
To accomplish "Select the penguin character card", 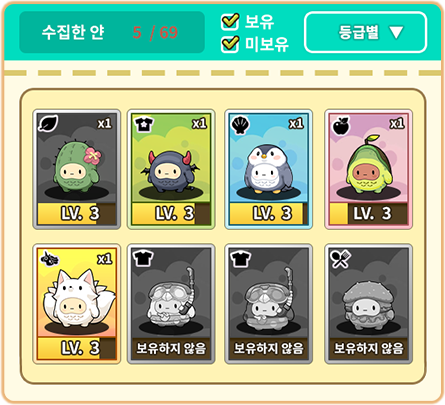I will (268, 169).
